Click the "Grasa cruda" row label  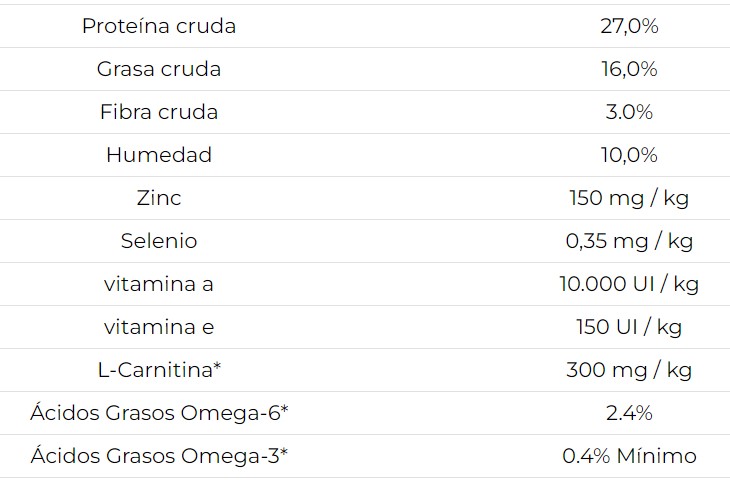[159, 70]
